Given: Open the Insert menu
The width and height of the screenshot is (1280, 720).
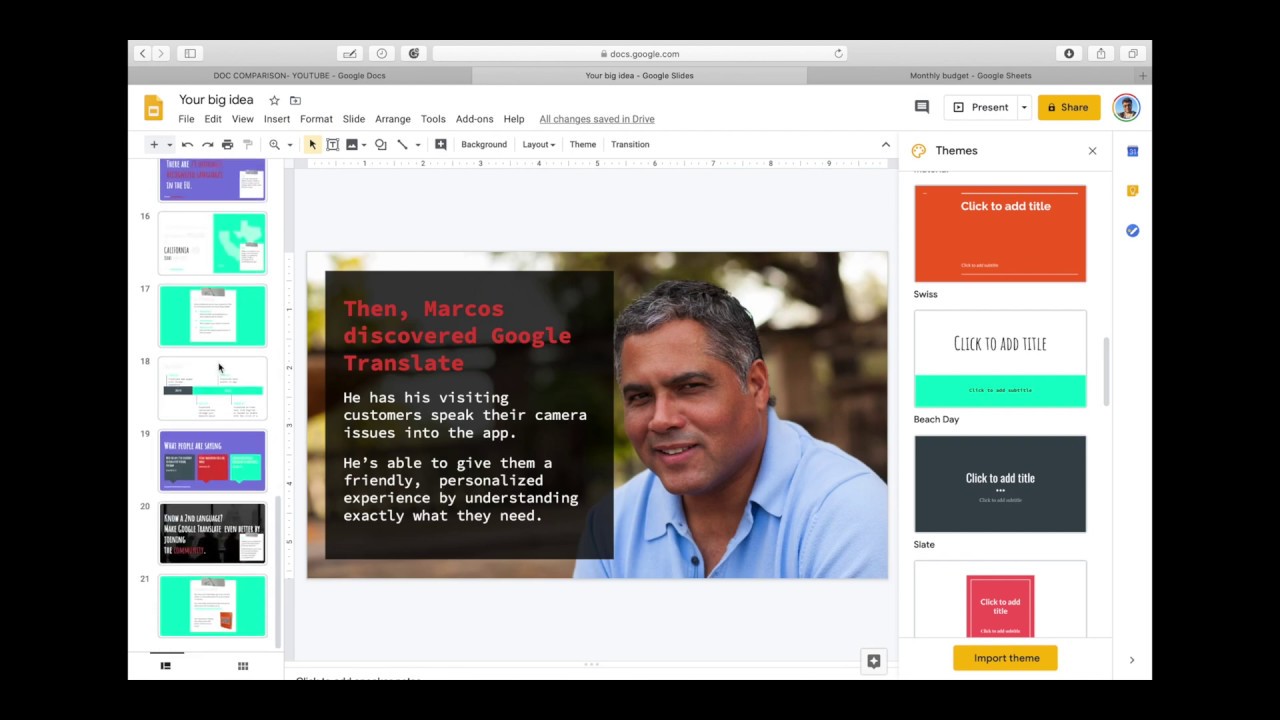Looking at the screenshot, I should (x=277, y=119).
